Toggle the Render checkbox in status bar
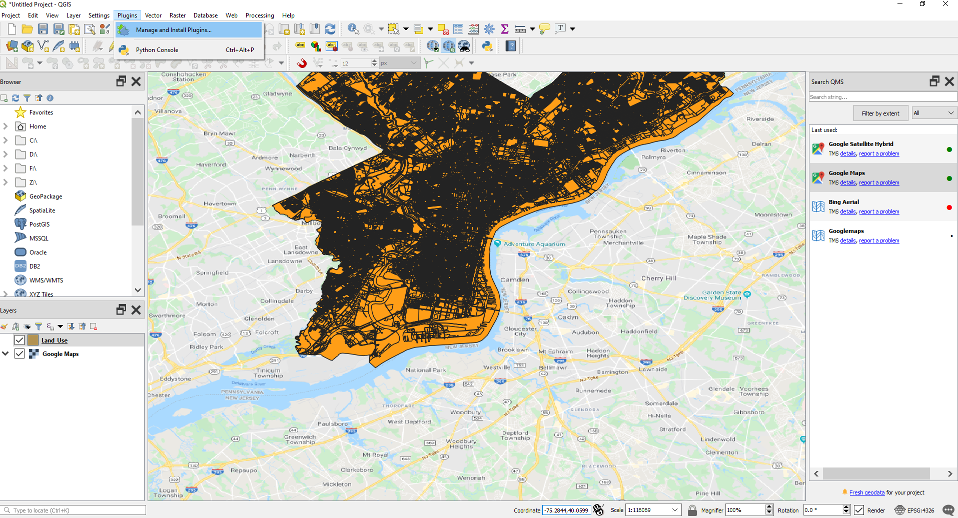The image size is (958, 518). click(859, 510)
